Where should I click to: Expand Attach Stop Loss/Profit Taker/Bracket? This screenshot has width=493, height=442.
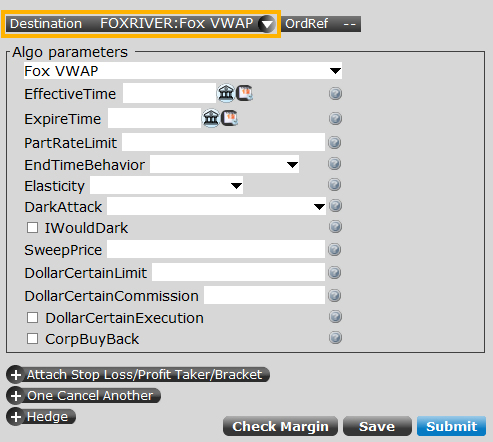coord(138,375)
